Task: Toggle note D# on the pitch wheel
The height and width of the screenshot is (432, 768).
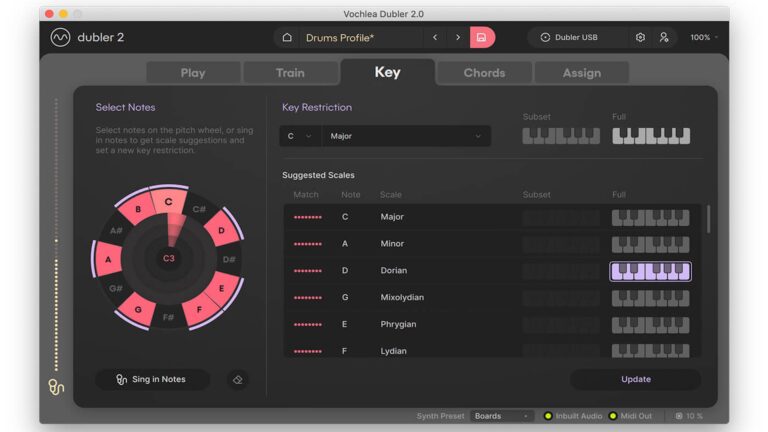Action: [229, 259]
